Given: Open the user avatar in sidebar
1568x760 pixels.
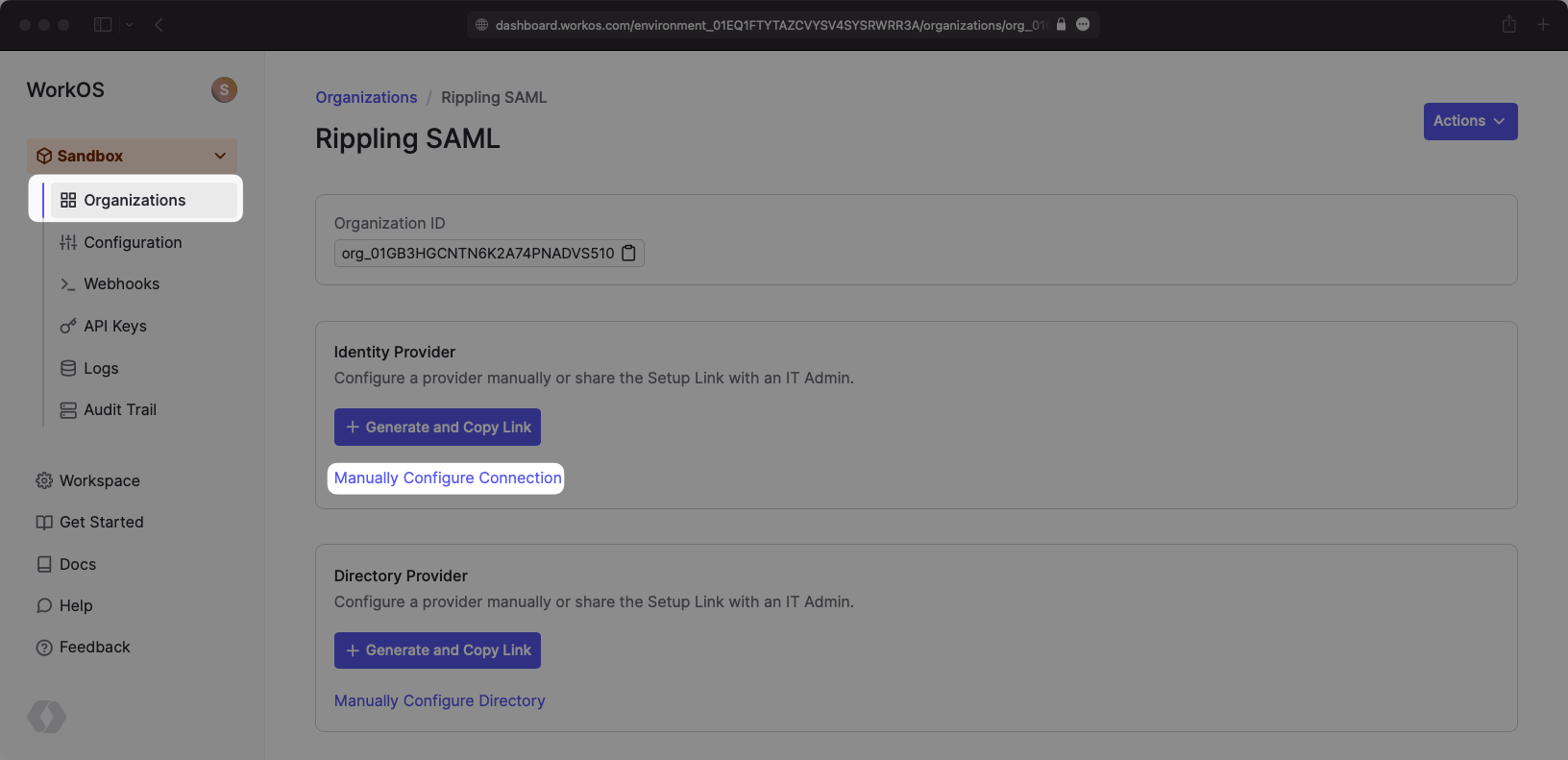Looking at the screenshot, I should [x=224, y=90].
